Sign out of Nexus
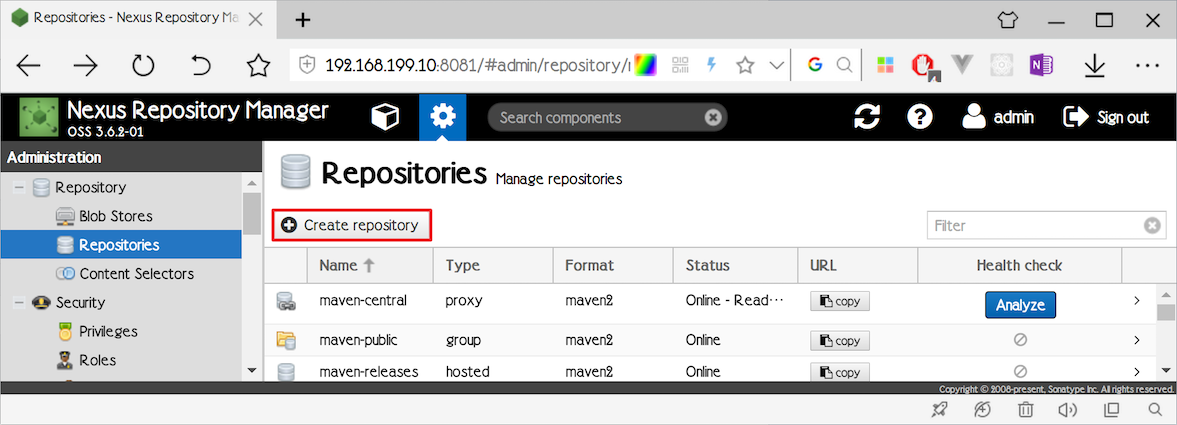Viewport: 1177px width, 425px height. coord(1106,117)
